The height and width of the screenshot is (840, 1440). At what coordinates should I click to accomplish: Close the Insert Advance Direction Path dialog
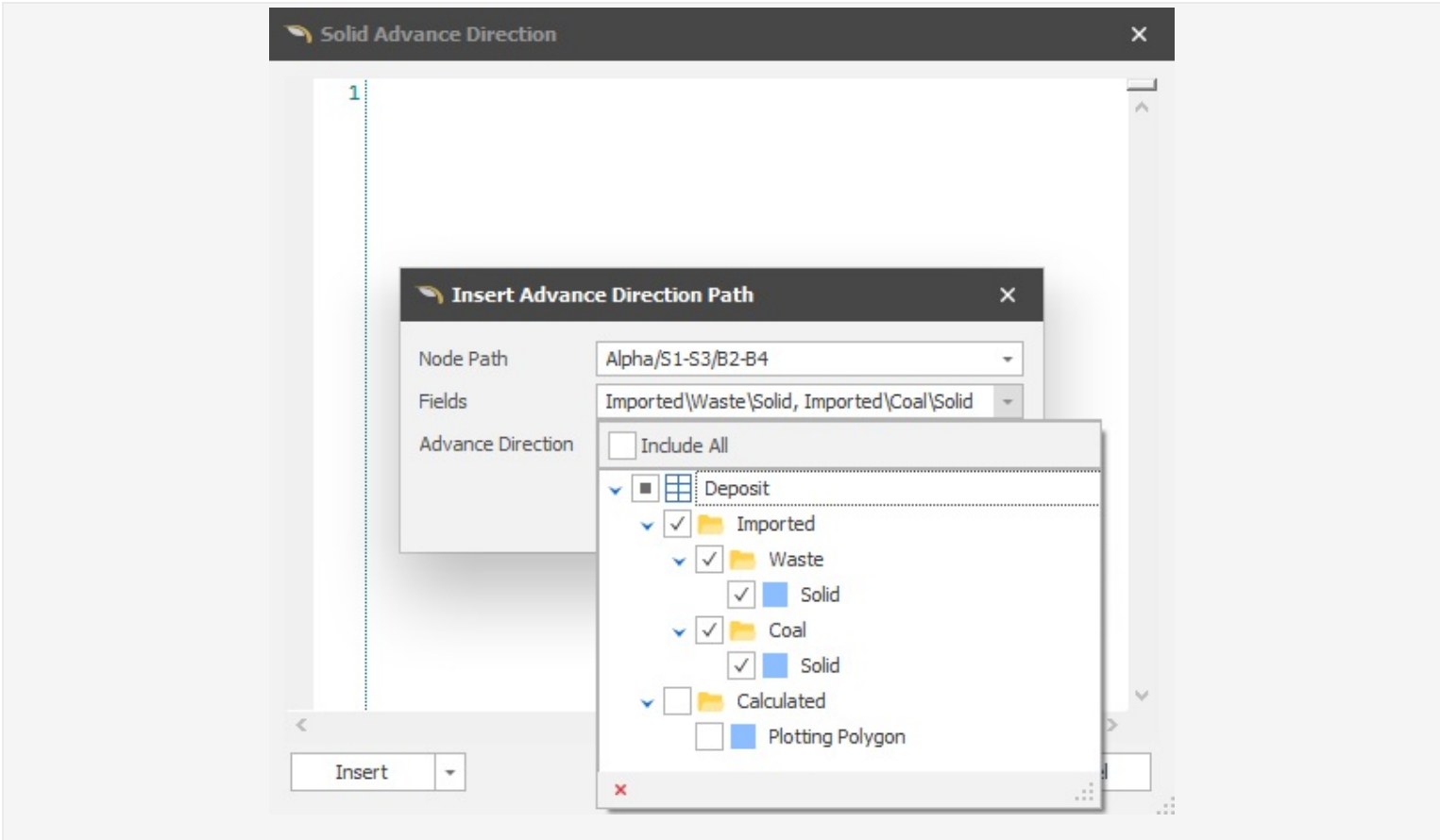(1008, 294)
